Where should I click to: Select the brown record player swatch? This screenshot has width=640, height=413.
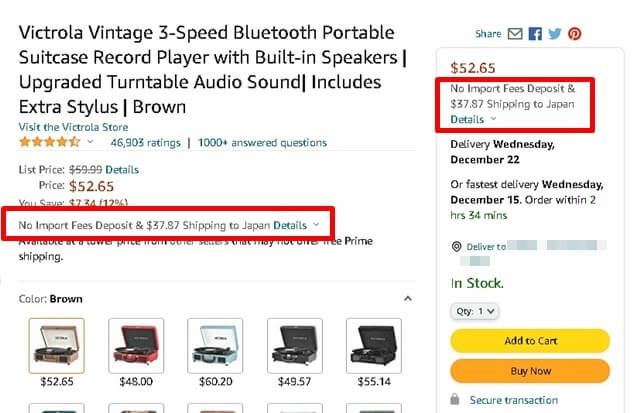[56, 345]
